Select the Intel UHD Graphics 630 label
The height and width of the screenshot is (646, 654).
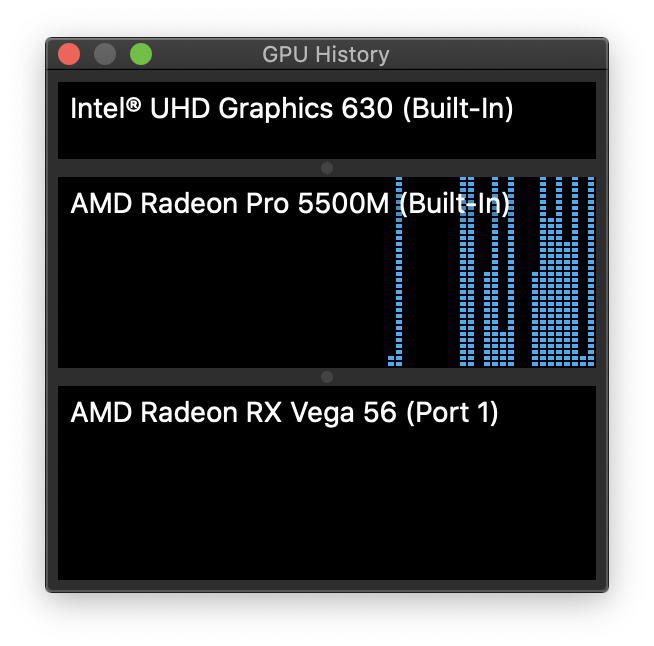pos(292,108)
